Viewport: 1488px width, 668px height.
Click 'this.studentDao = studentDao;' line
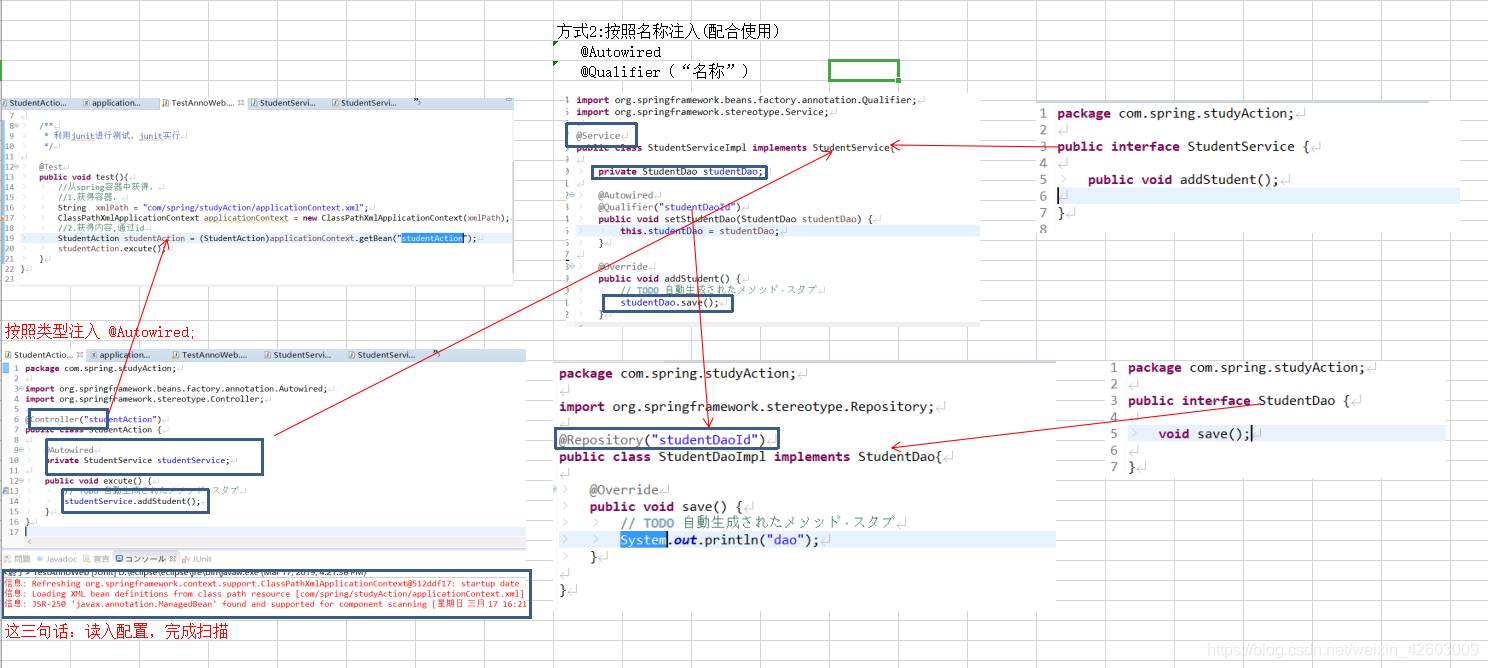(x=699, y=231)
